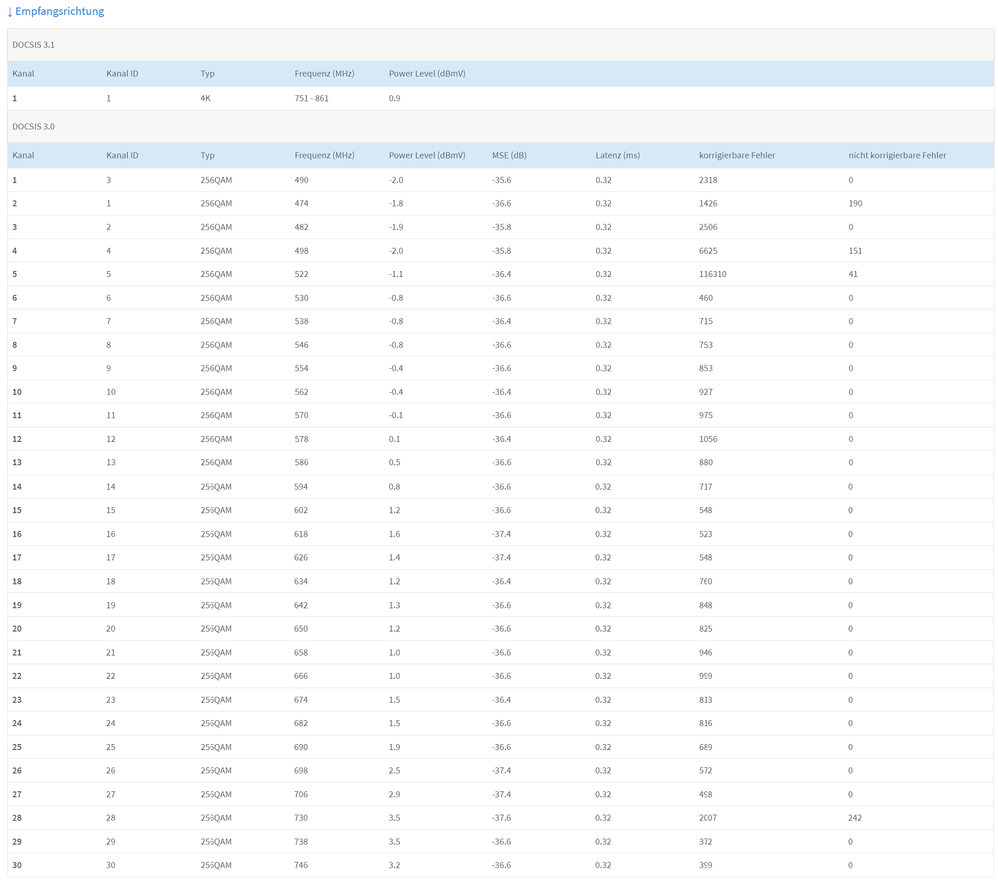Select frequency cell 570

pyautogui.click(x=301, y=416)
